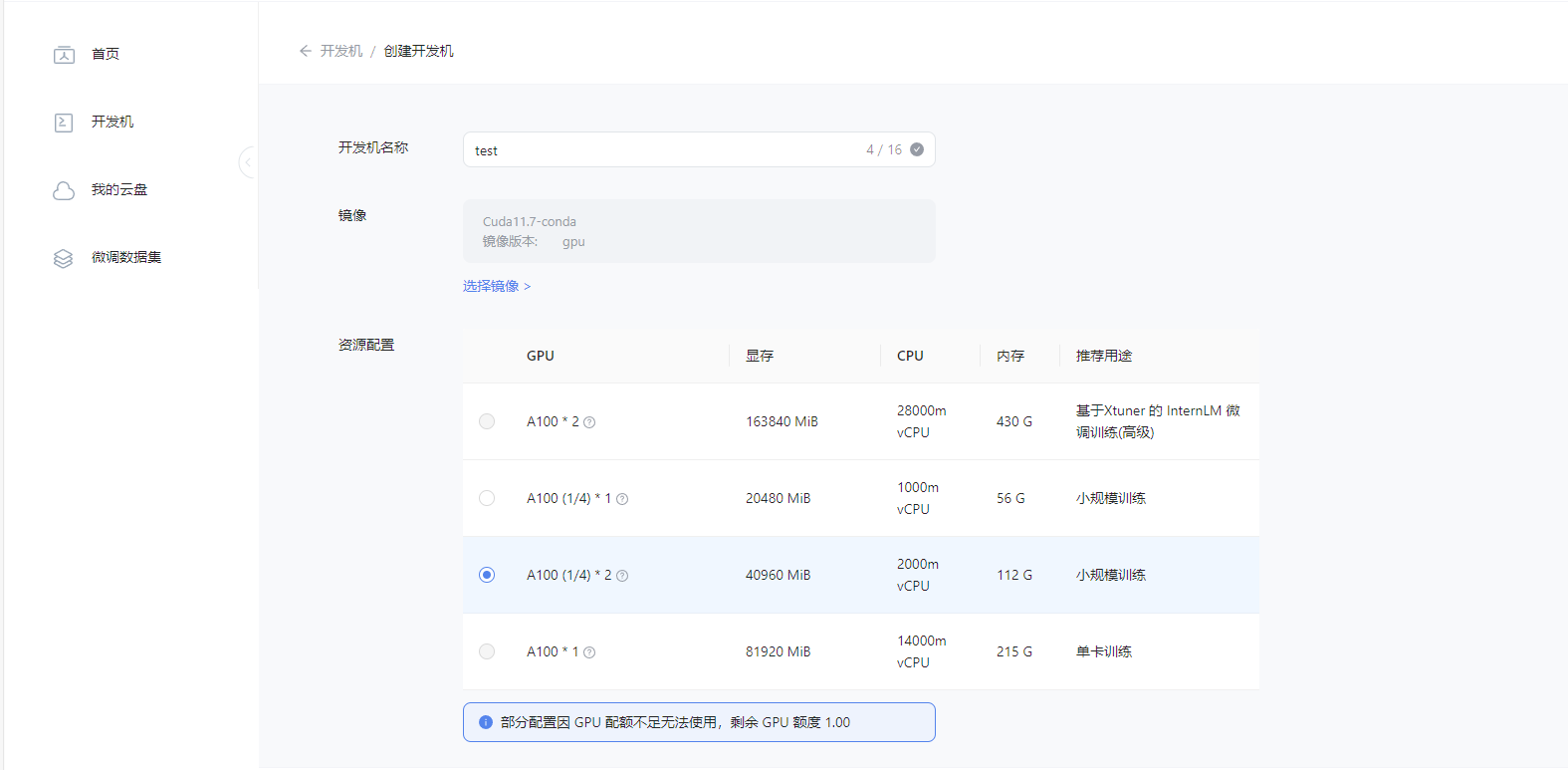Open the 开发机 terminal sidebar icon

64,123
